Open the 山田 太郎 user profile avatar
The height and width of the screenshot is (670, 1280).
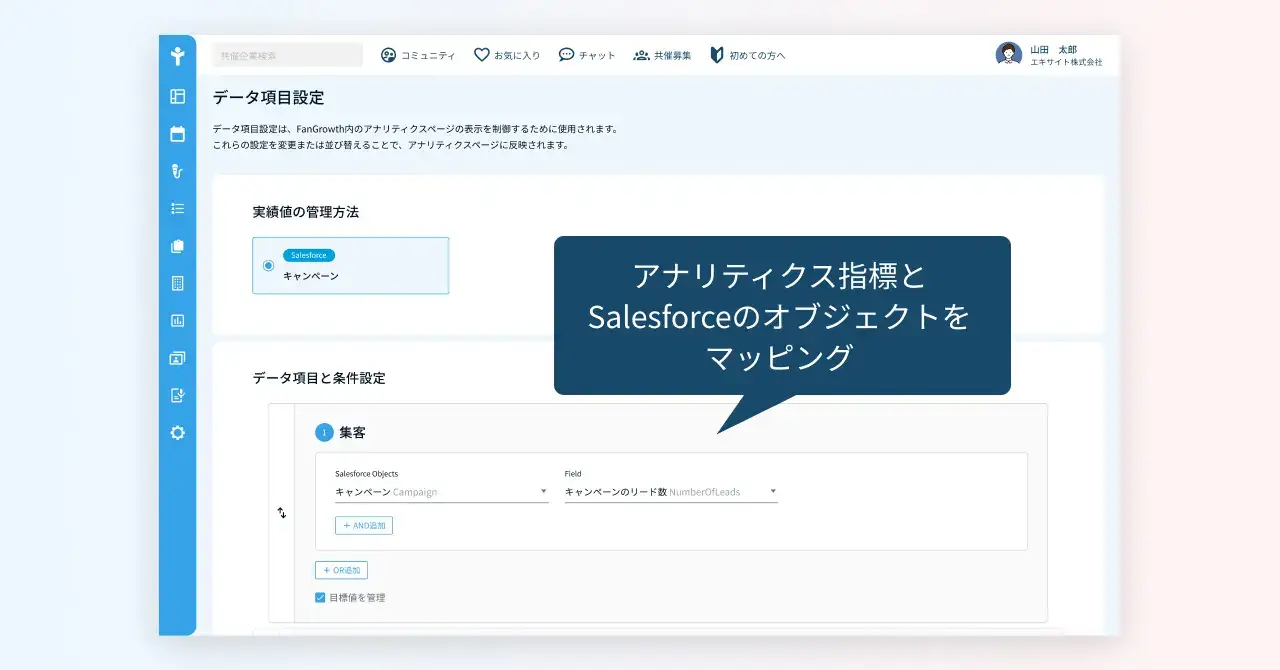[x=1009, y=54]
